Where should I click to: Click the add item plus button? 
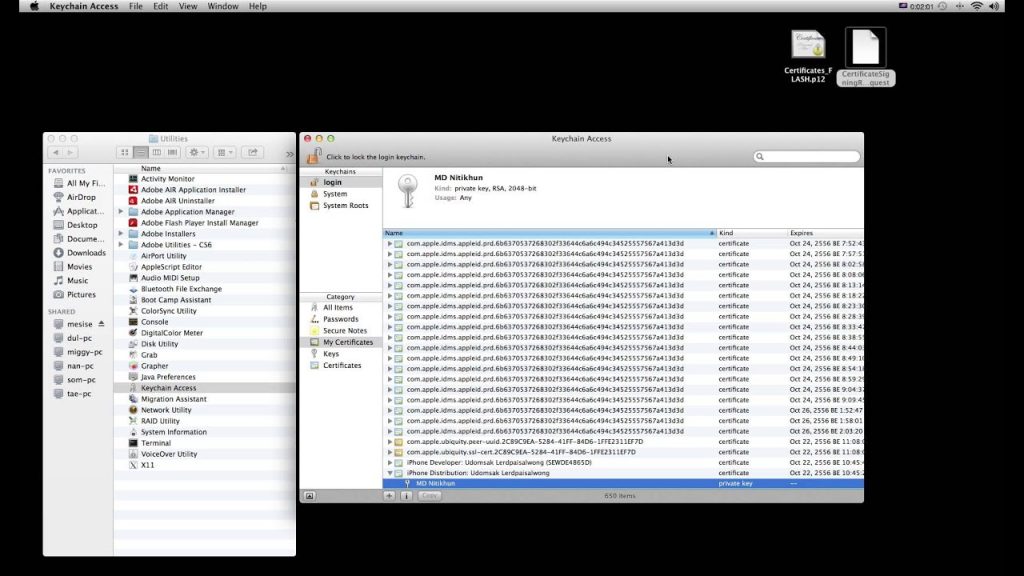(x=389, y=496)
